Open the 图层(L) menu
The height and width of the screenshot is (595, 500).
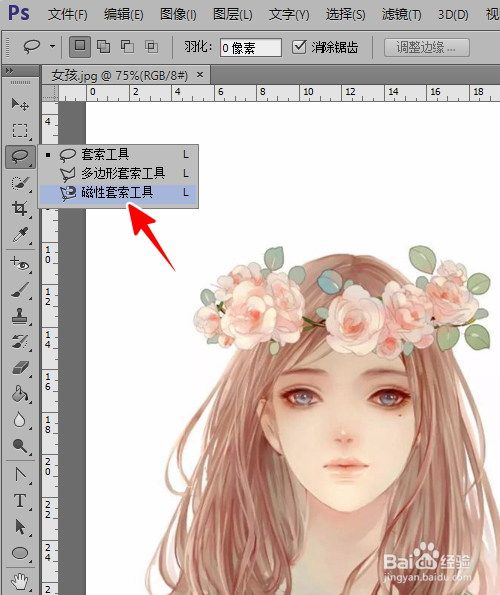point(232,15)
